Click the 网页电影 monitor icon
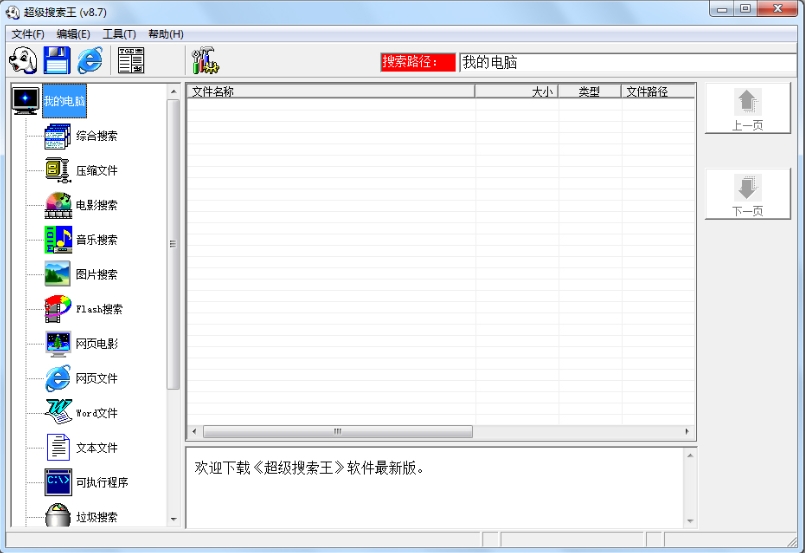 pos(58,344)
